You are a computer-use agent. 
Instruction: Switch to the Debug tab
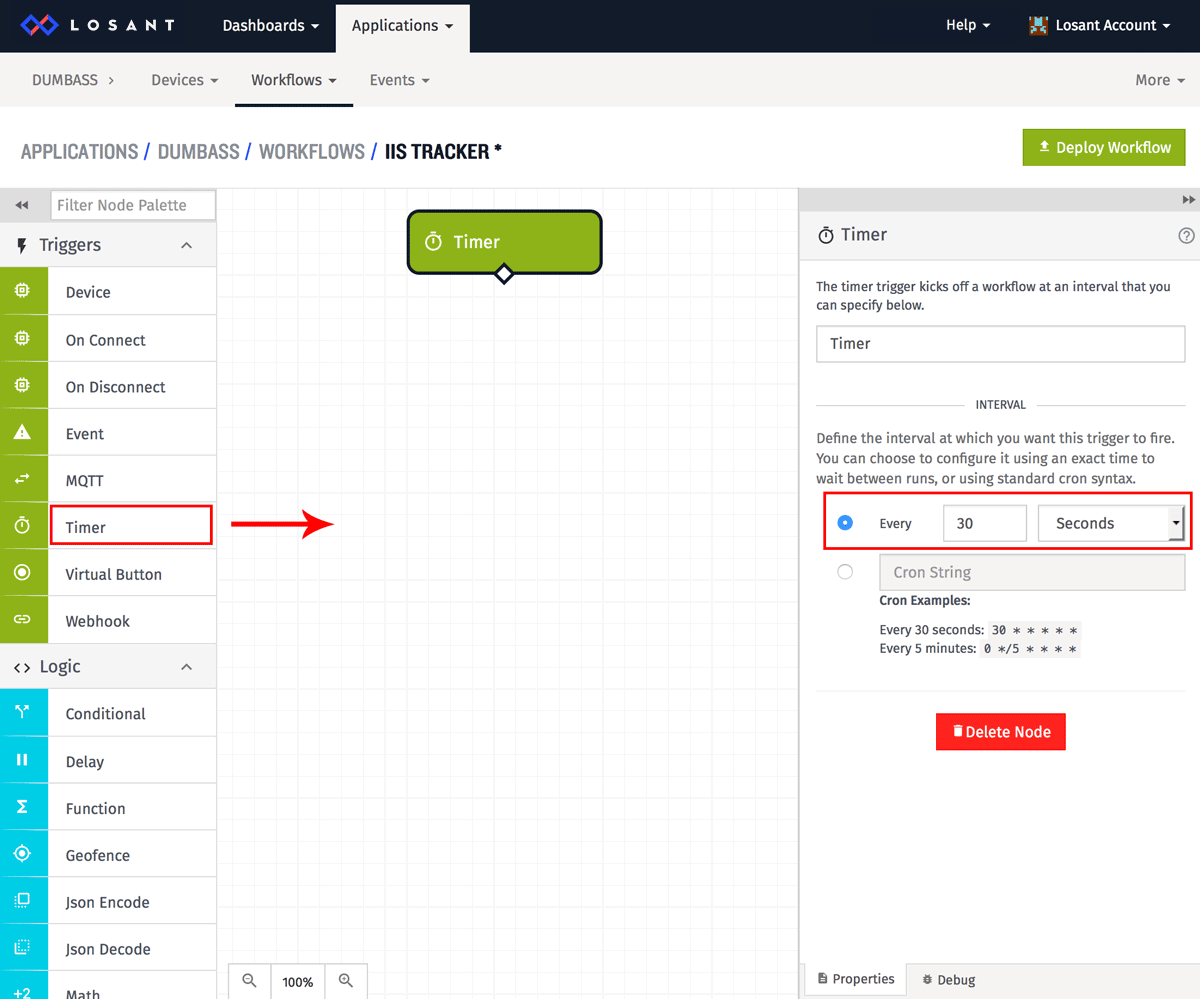click(x=948, y=980)
